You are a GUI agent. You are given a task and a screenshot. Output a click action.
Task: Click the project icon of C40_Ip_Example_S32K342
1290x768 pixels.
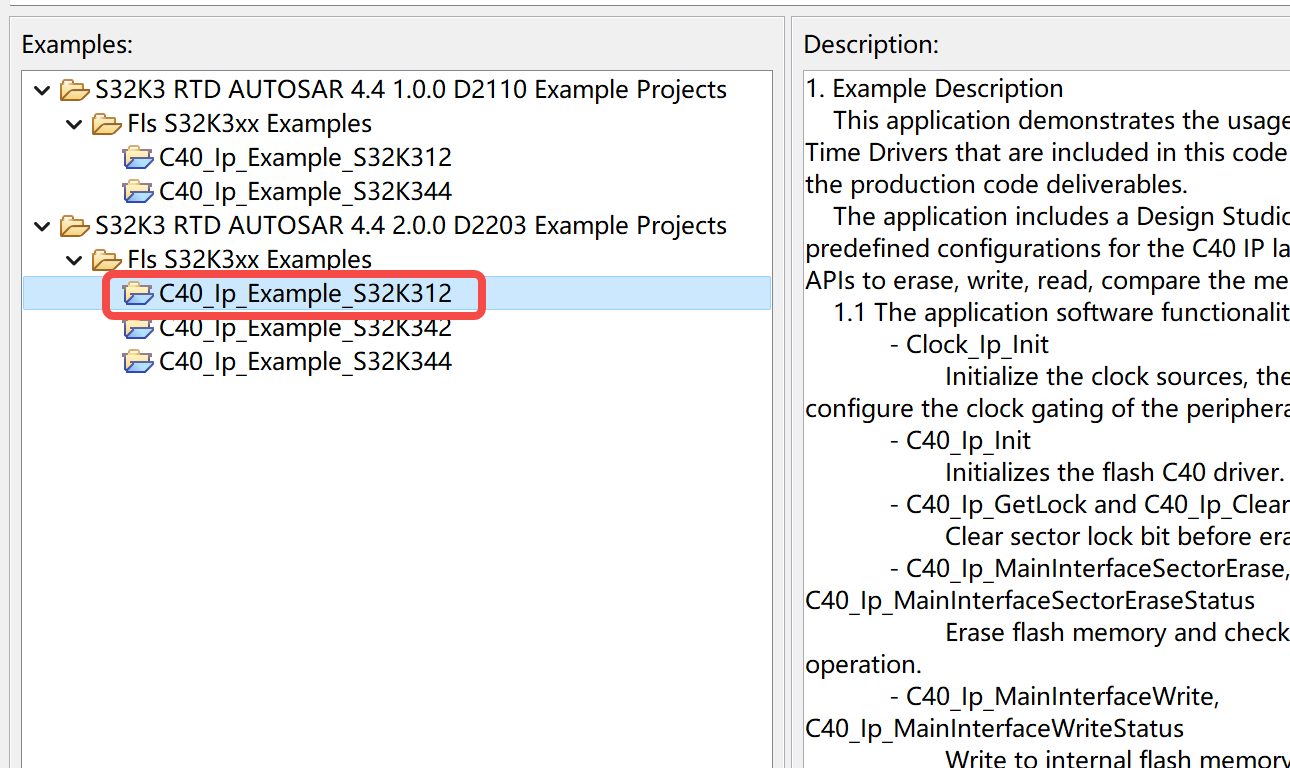(138, 328)
